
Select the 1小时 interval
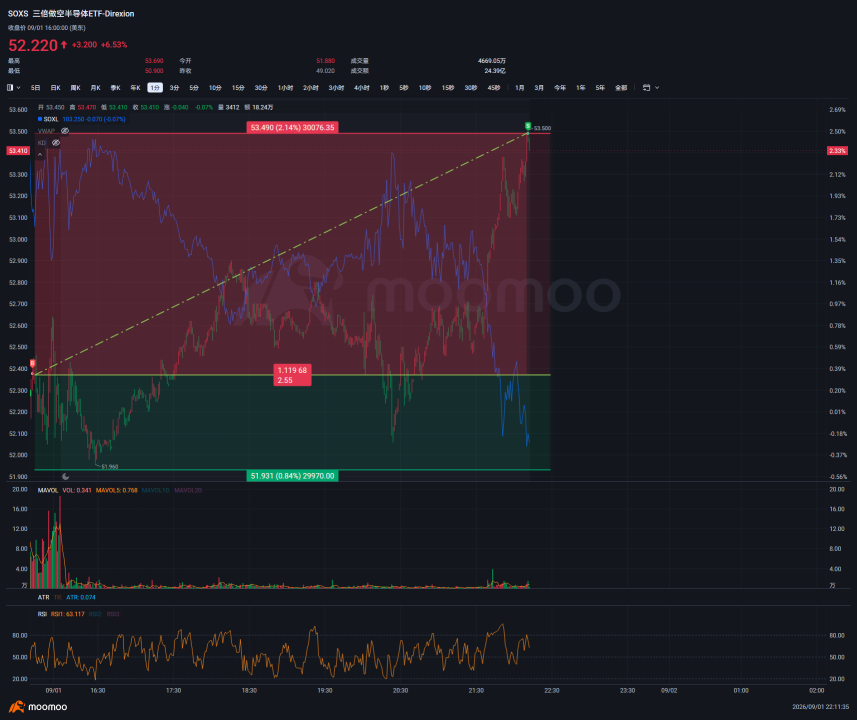(285, 87)
